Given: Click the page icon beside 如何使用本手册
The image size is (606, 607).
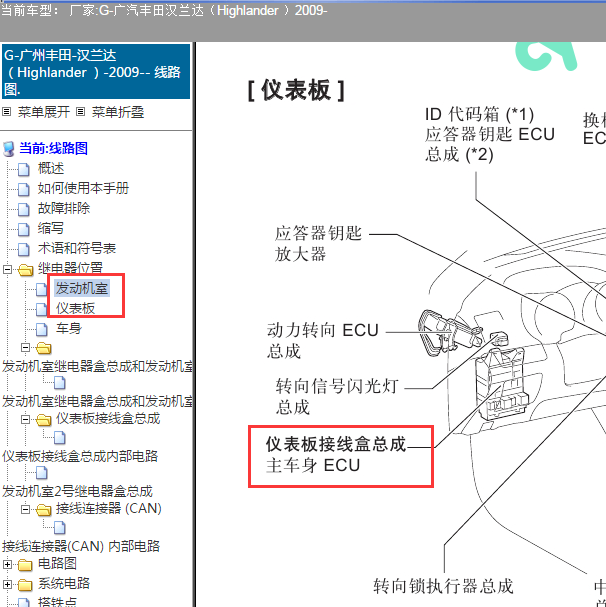Looking at the screenshot, I should [24, 189].
